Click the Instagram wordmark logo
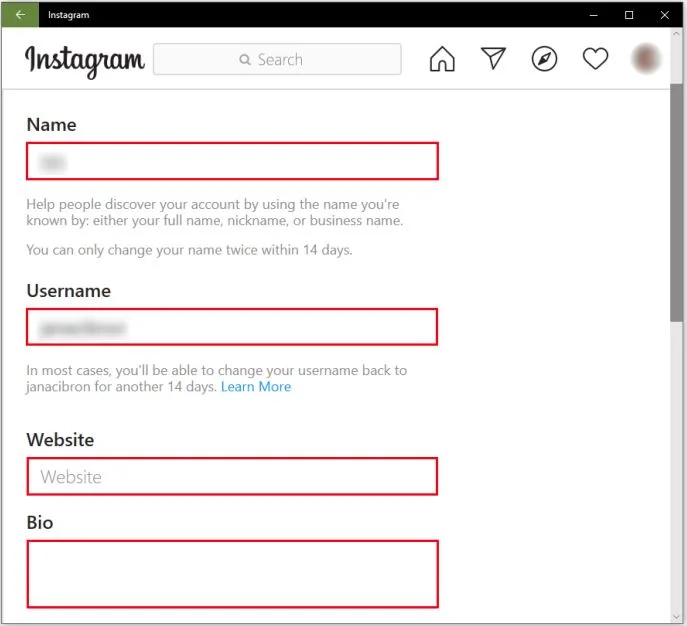This screenshot has width=687, height=626. 85,61
